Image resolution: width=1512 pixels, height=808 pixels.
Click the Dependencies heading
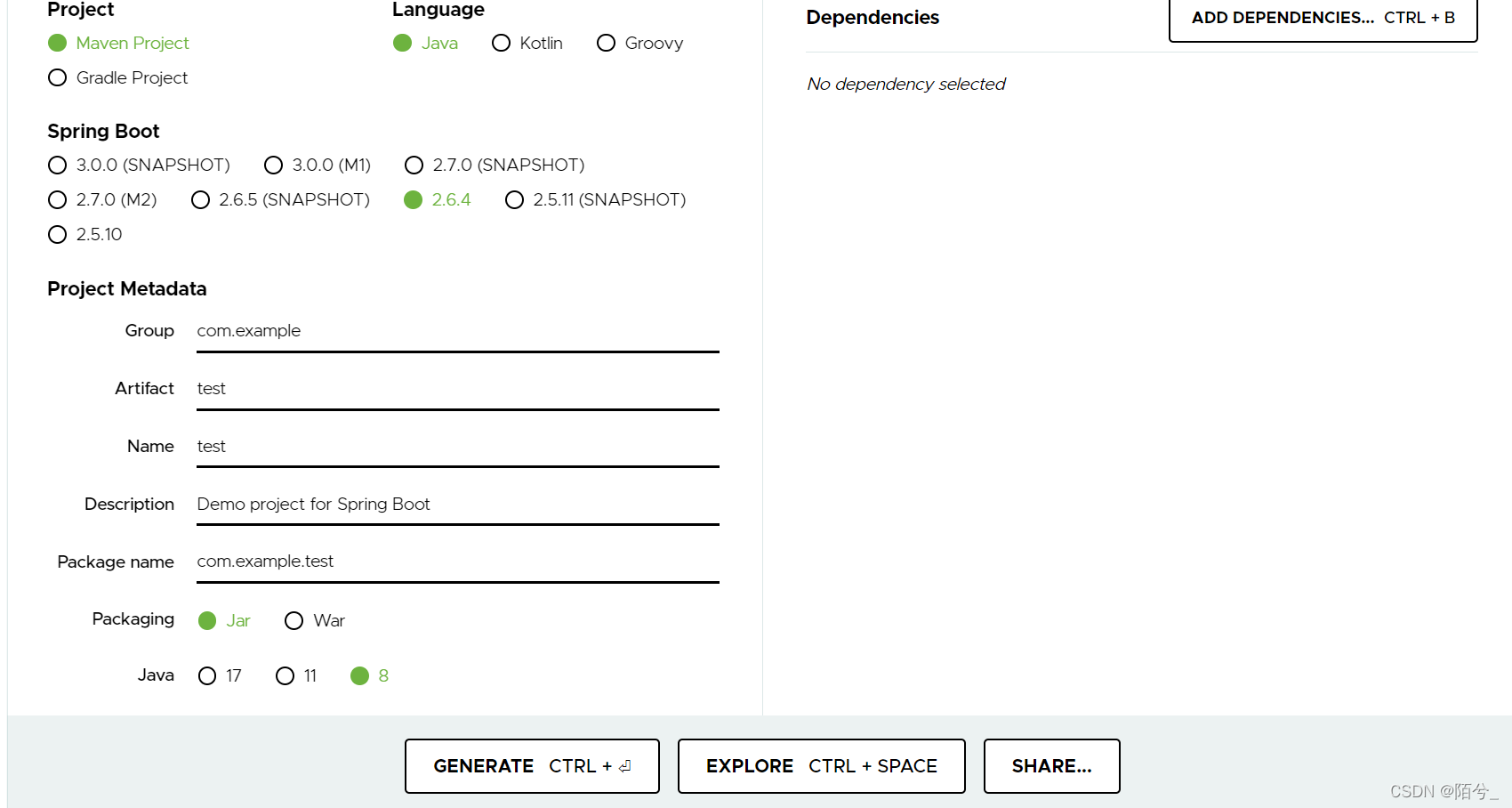873,17
